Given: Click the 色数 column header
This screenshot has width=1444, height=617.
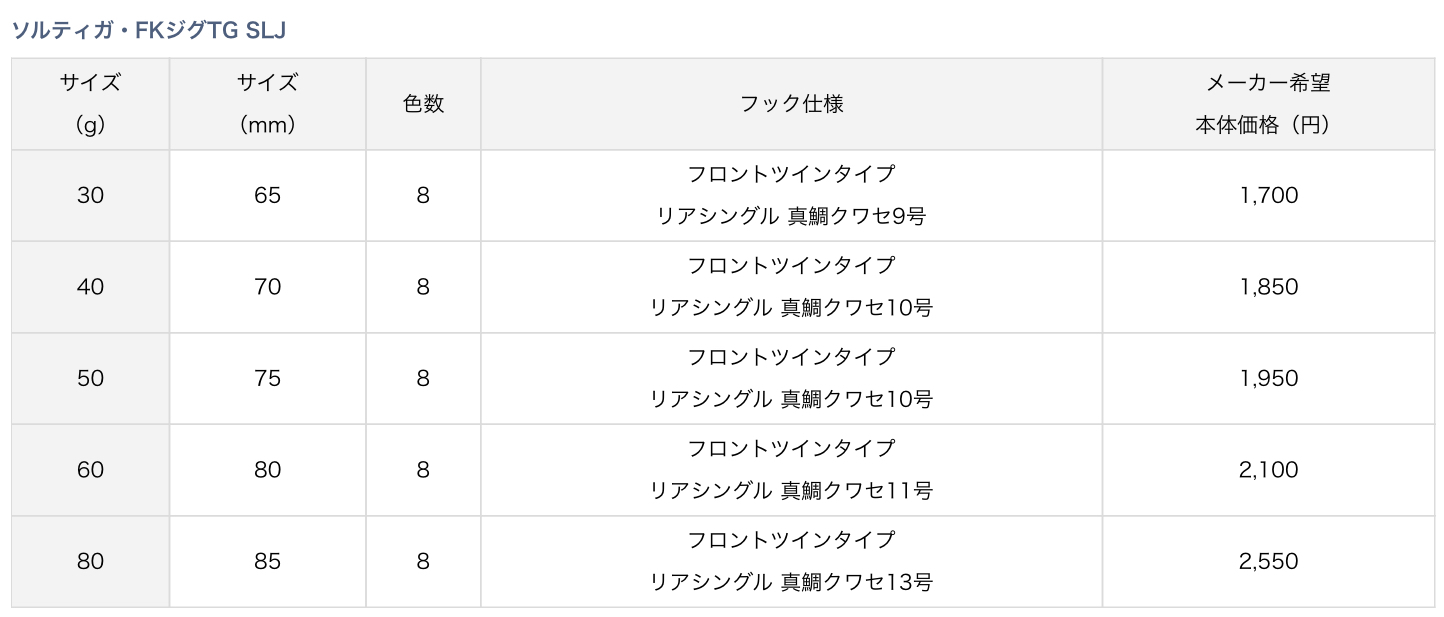Looking at the screenshot, I should pyautogui.click(x=423, y=104).
